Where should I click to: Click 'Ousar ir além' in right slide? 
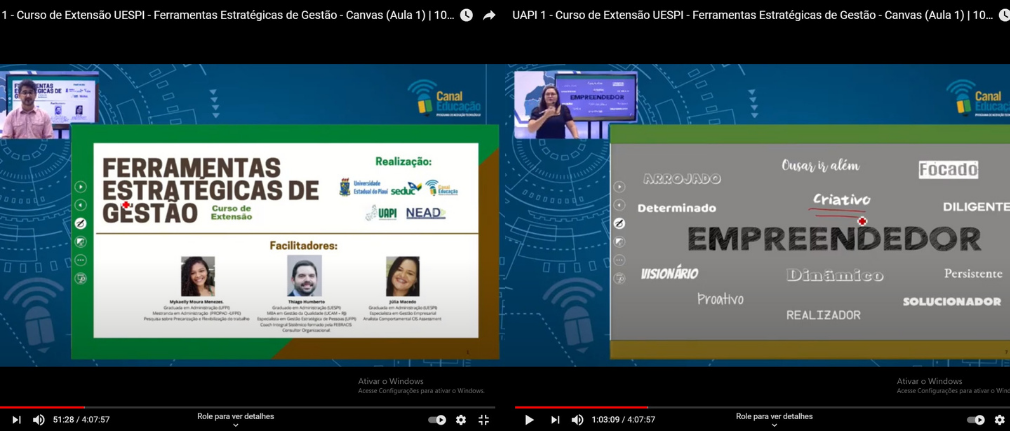pos(821,166)
